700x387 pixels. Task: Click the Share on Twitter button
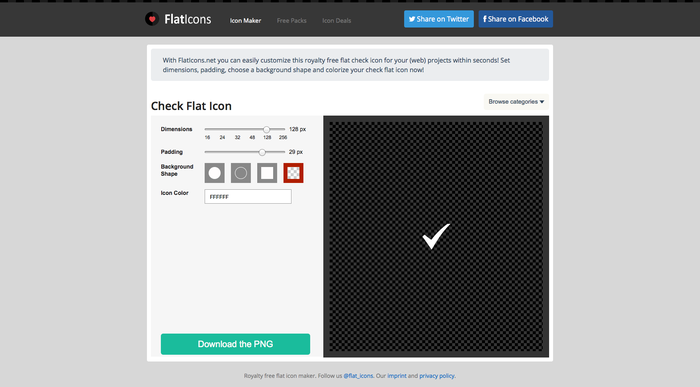pos(439,19)
